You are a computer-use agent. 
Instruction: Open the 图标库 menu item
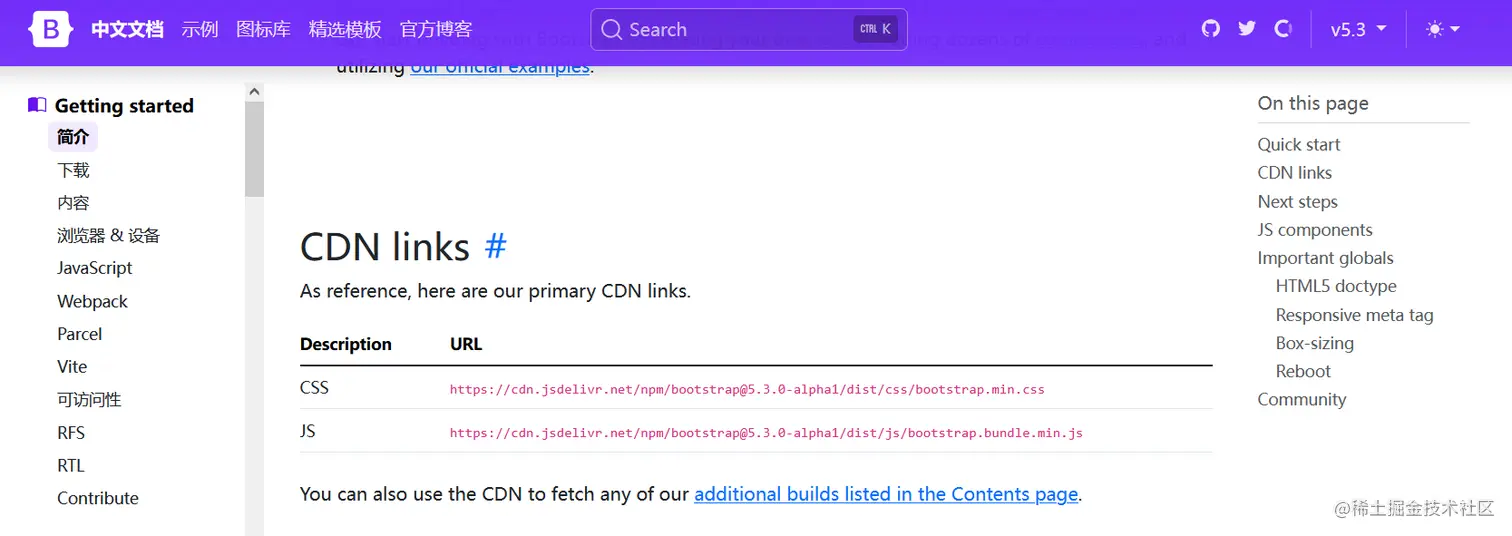[263, 29]
